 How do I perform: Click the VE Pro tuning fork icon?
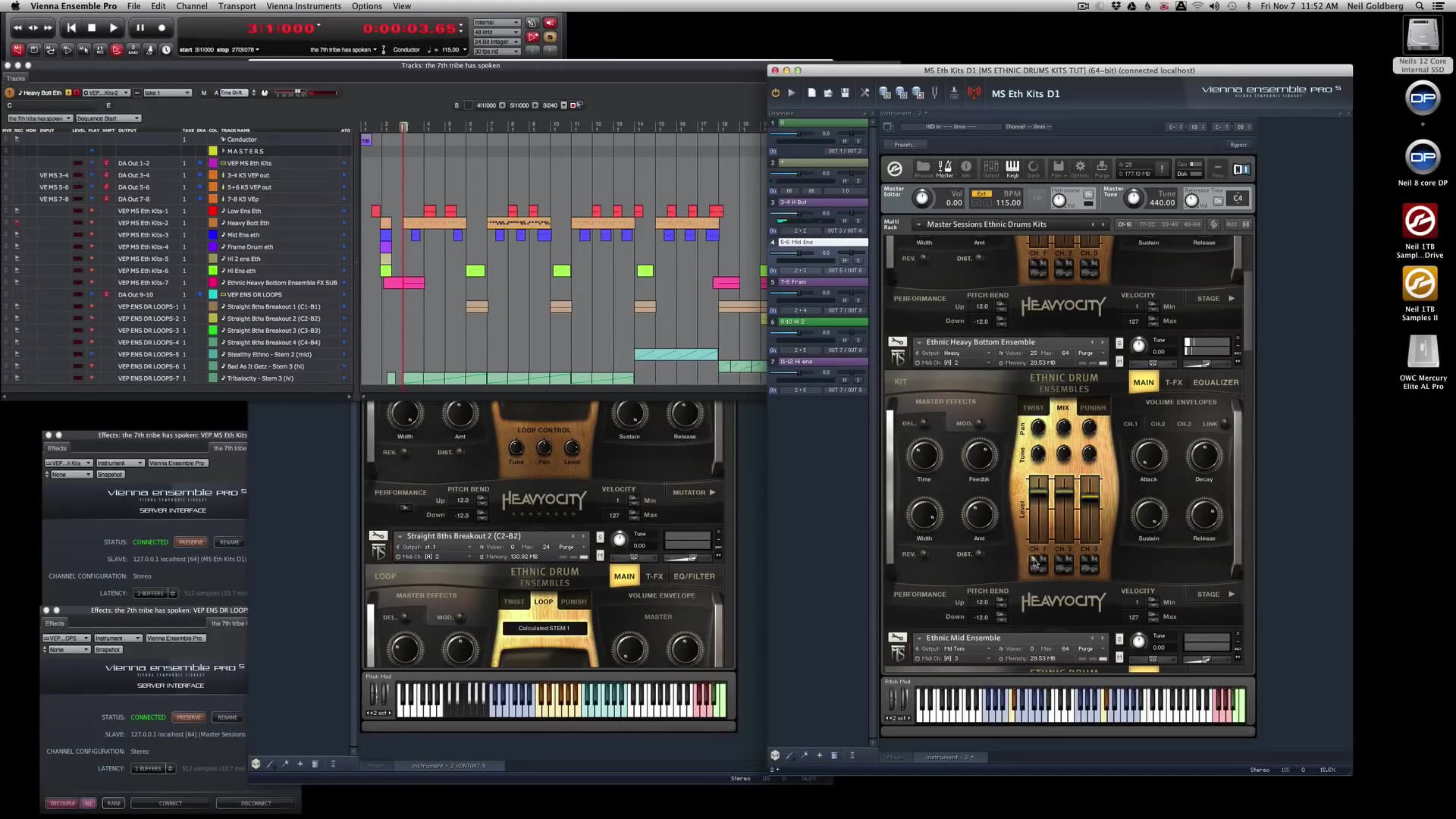pyautogui.click(x=934, y=93)
